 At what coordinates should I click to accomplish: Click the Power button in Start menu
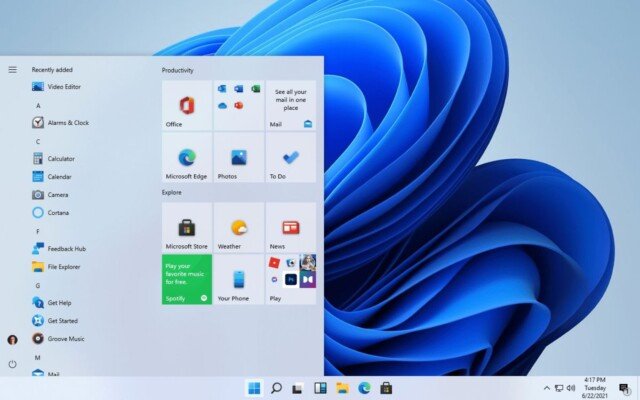point(12,364)
